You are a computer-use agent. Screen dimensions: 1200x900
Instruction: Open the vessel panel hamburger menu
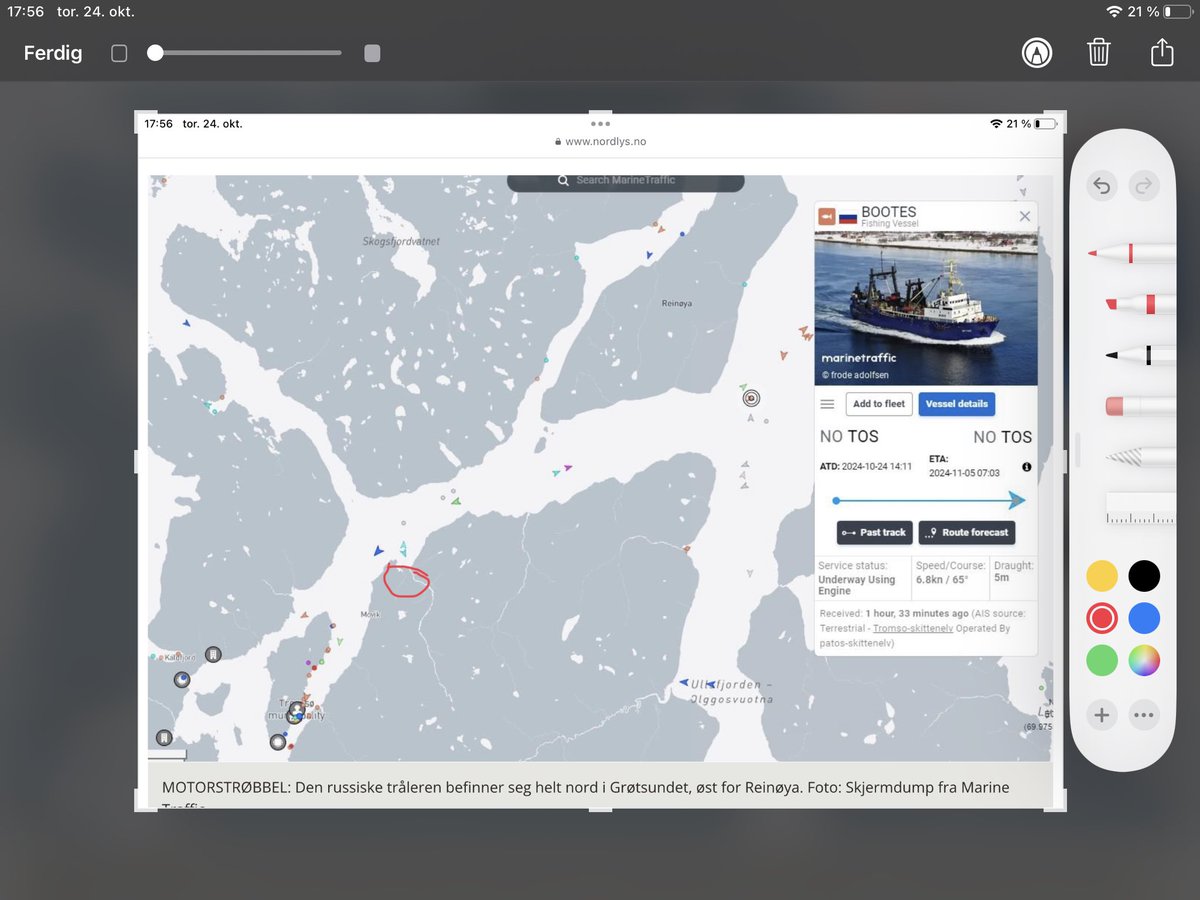827,404
